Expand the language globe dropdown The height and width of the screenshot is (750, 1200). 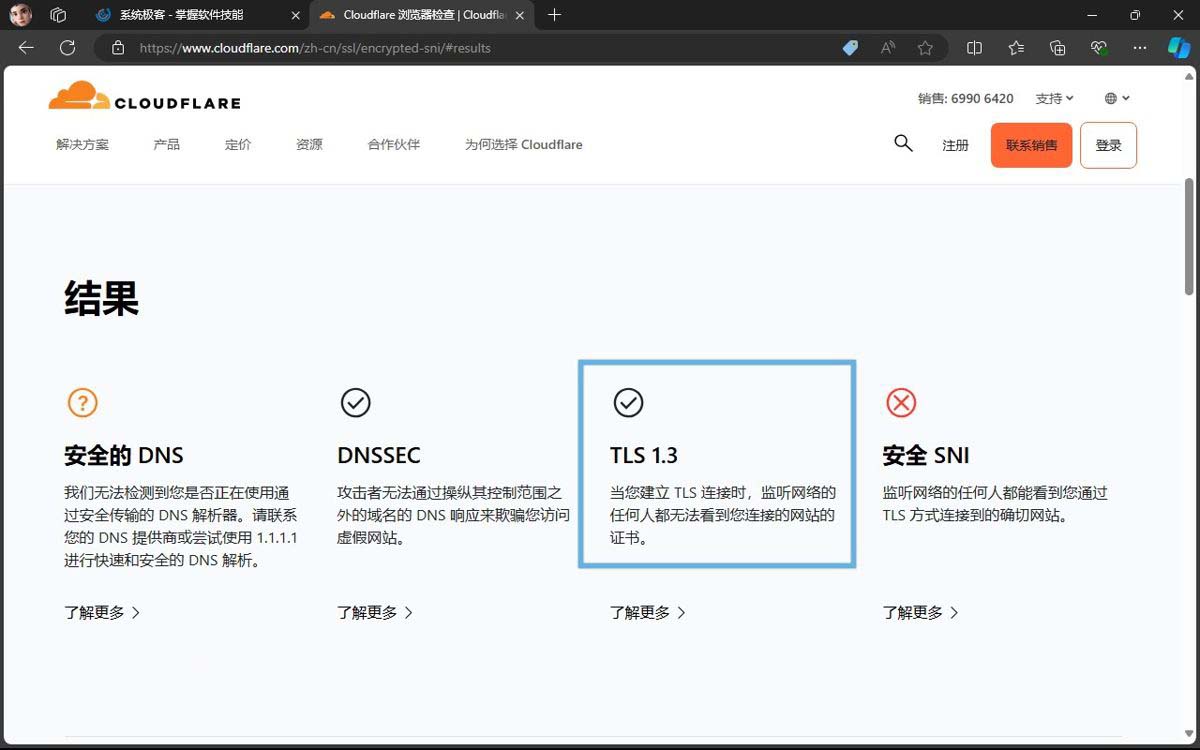coord(1117,98)
